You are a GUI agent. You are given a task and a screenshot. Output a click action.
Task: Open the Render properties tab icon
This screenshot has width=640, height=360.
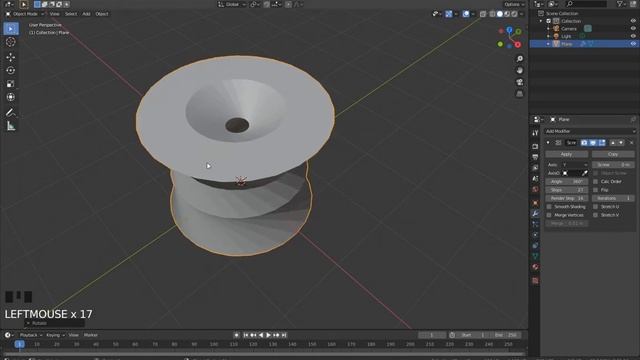coord(536,147)
